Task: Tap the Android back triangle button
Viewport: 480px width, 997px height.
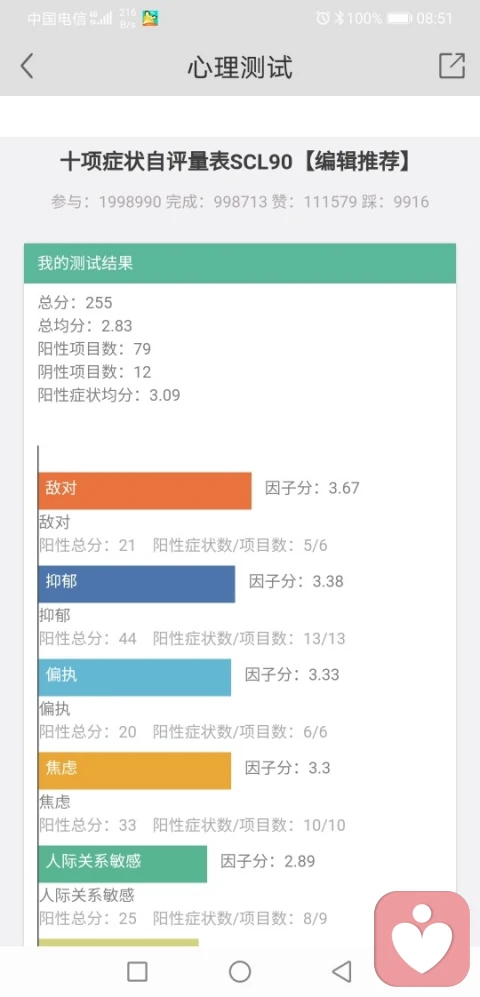Action: tap(342, 971)
